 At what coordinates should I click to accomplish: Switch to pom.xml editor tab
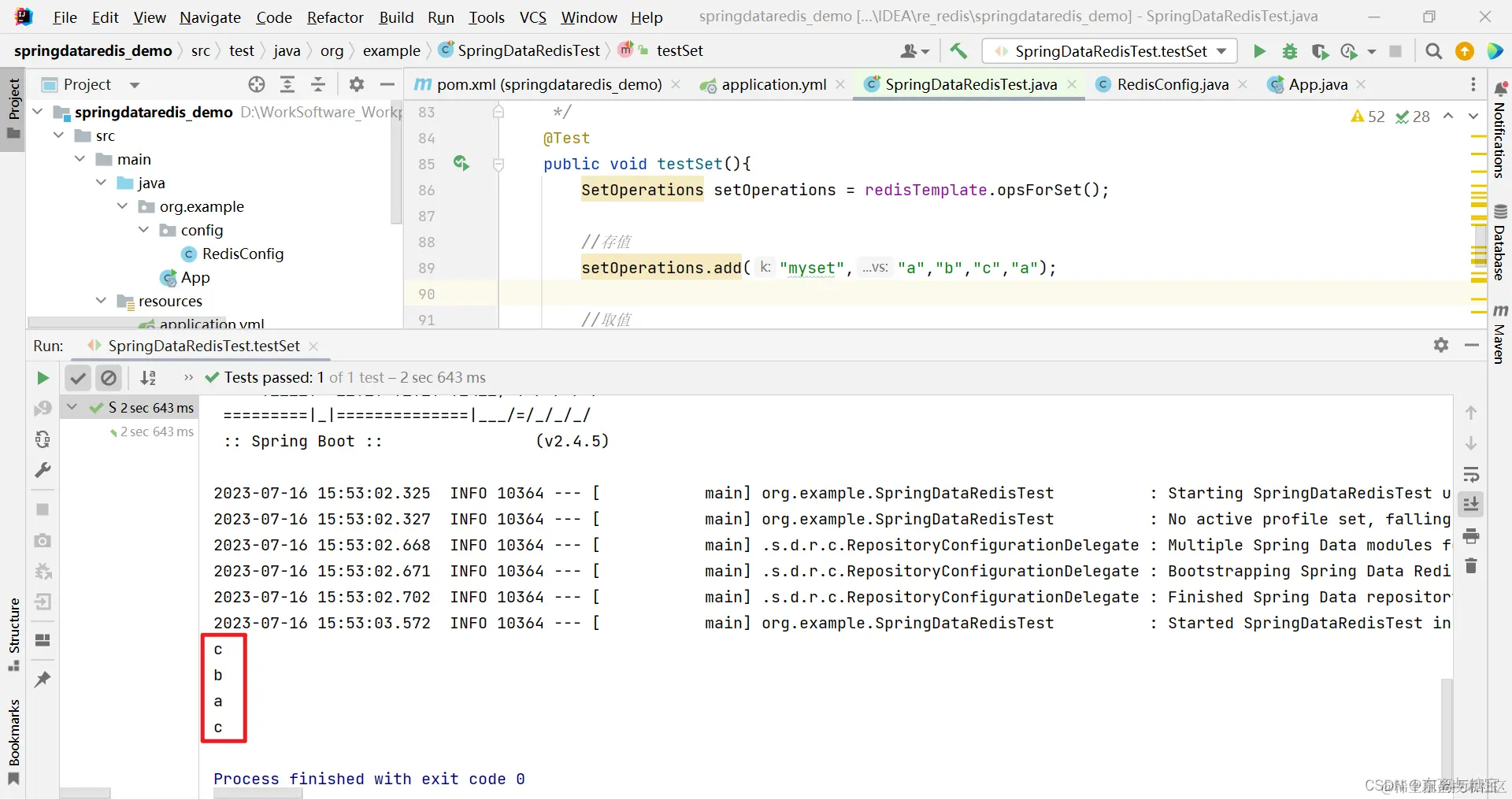[x=549, y=84]
